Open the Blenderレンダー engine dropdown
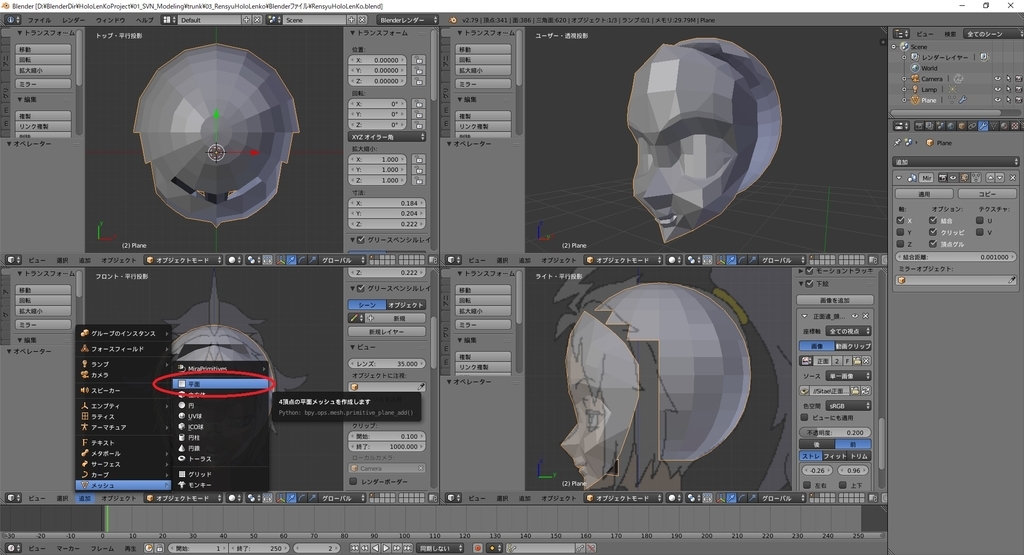The width and height of the screenshot is (1024, 555). [x=408, y=20]
